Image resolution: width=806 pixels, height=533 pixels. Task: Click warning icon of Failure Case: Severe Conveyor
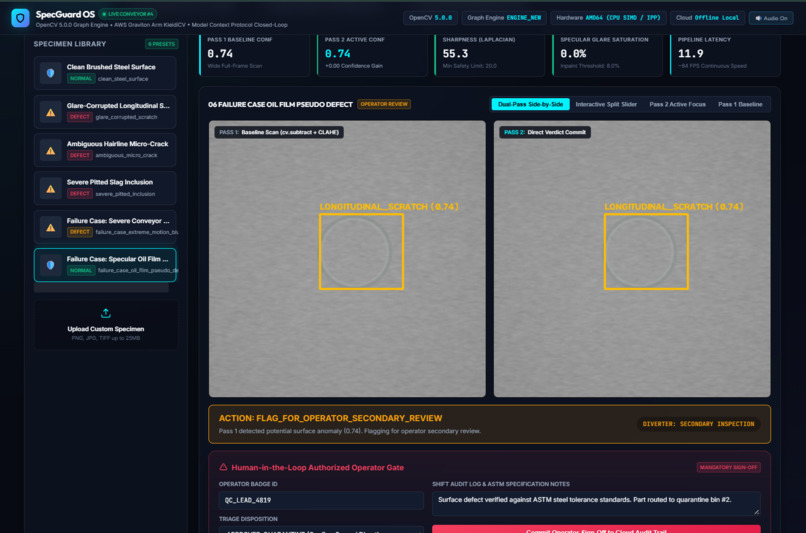point(50,227)
